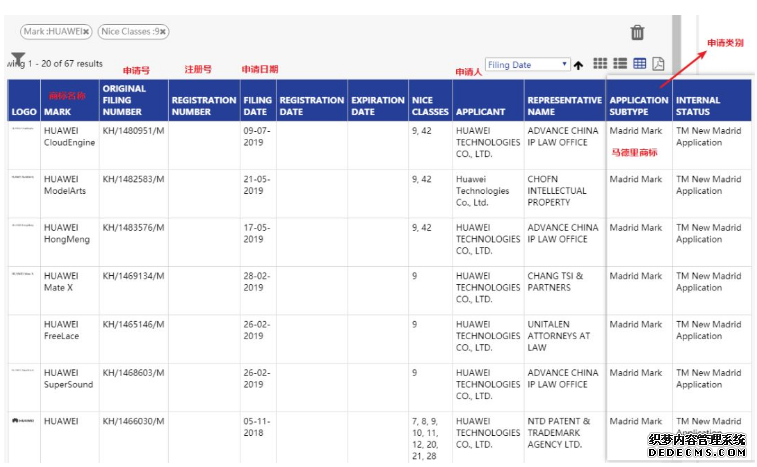This screenshot has height=467, width=757.
Task: Sort by REGISTRATION NUMBER header
Action: coord(204,106)
